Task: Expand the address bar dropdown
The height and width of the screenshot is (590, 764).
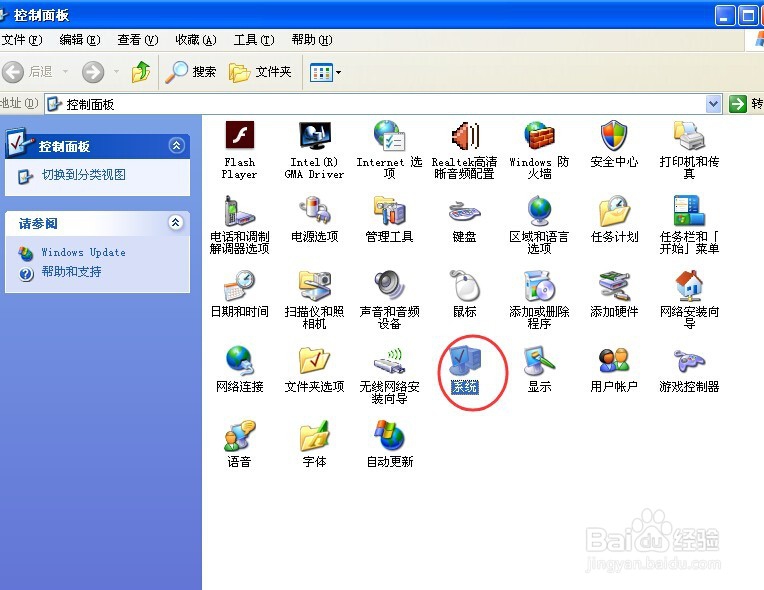Action: 714,104
